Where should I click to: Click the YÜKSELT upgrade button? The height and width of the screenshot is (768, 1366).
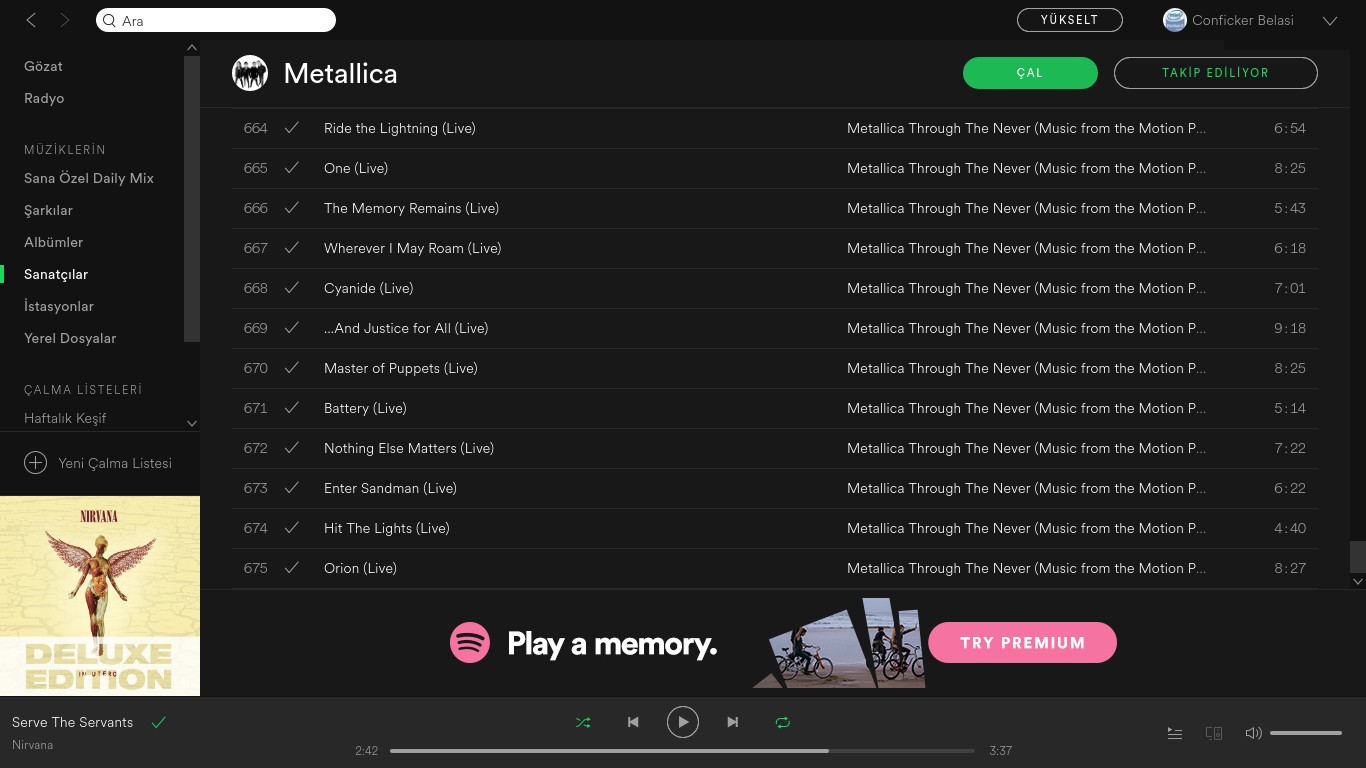point(1070,20)
